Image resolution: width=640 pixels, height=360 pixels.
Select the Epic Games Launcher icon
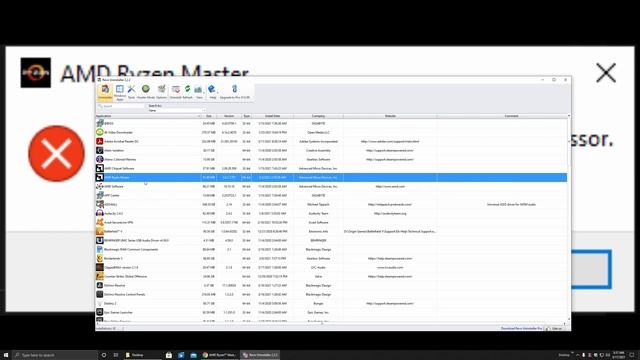coord(100,312)
